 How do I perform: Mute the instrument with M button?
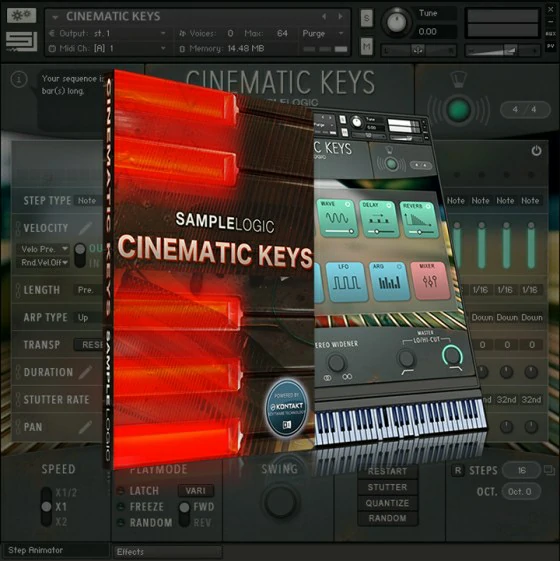366,47
